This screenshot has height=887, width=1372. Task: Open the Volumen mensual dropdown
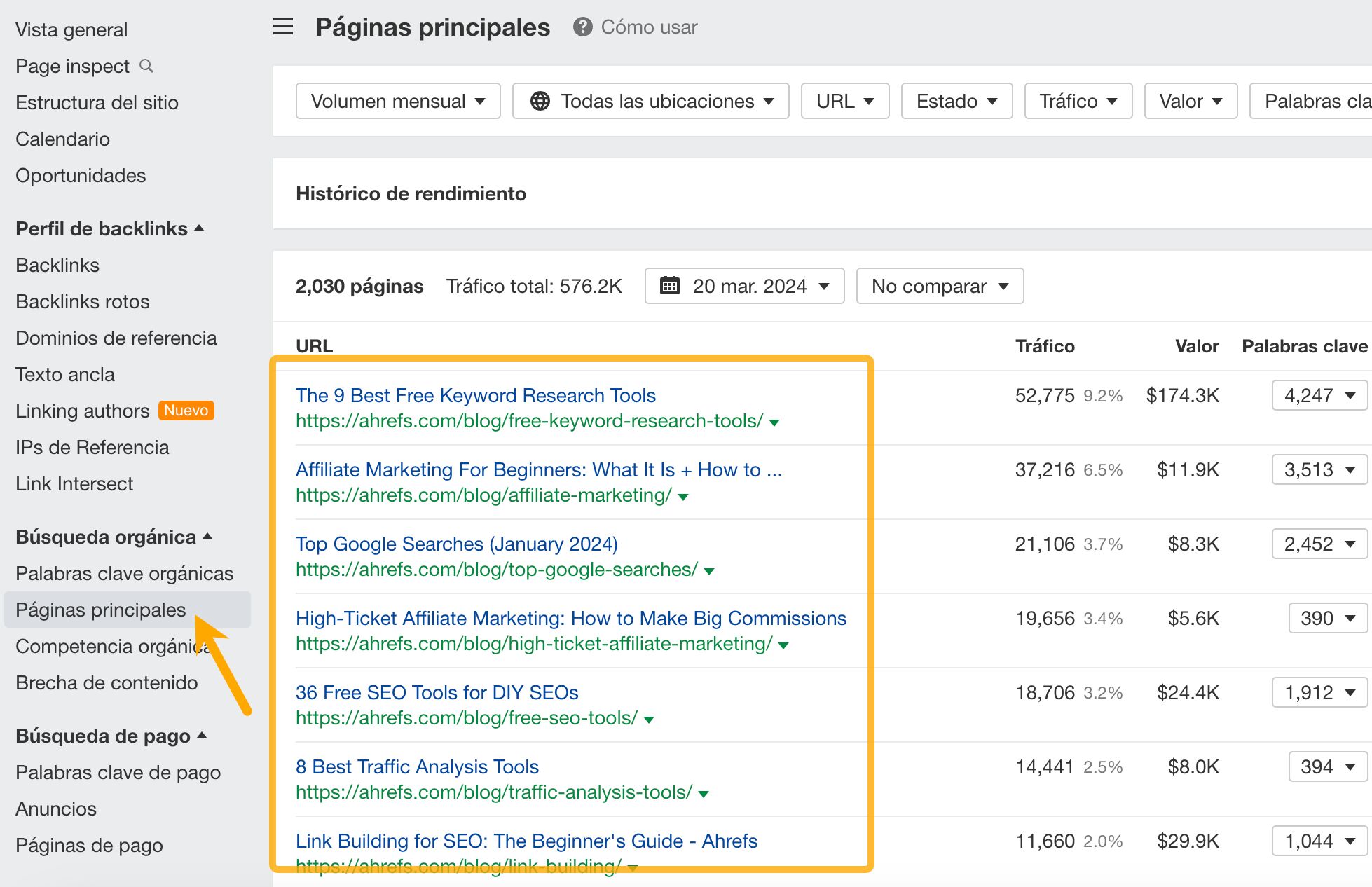pos(397,101)
